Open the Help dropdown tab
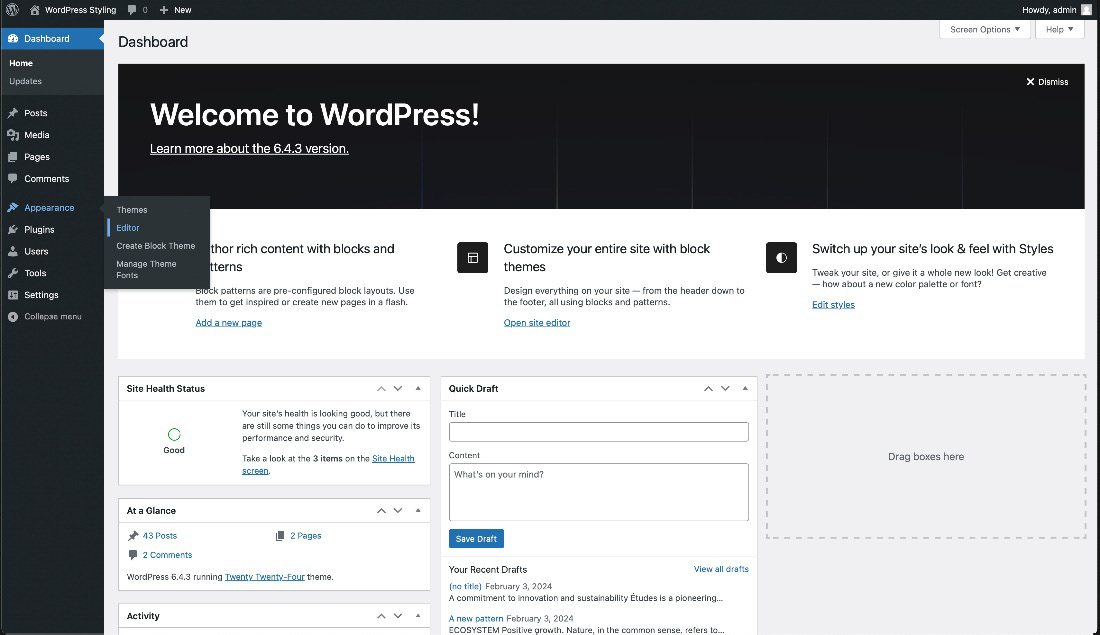This screenshot has height=635, width=1100. 1059,29
